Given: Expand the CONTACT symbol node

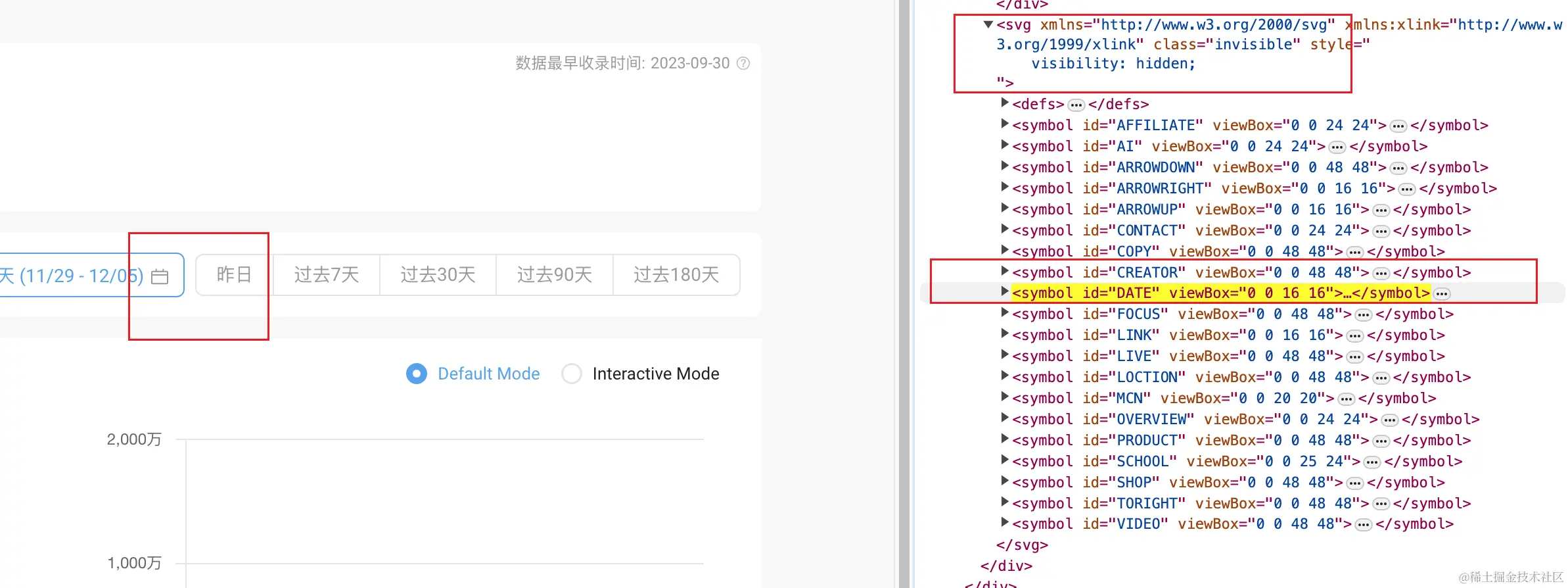Looking at the screenshot, I should 1004,229.
